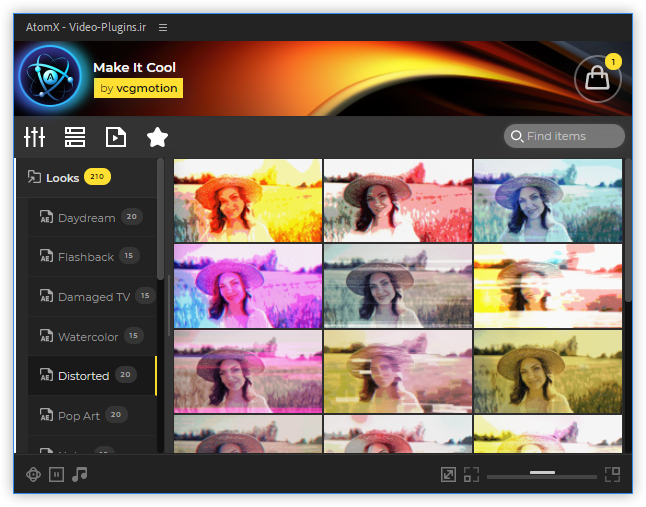Click the yellow notification badge showing 1
The height and width of the screenshot is (507, 646).
click(x=613, y=62)
